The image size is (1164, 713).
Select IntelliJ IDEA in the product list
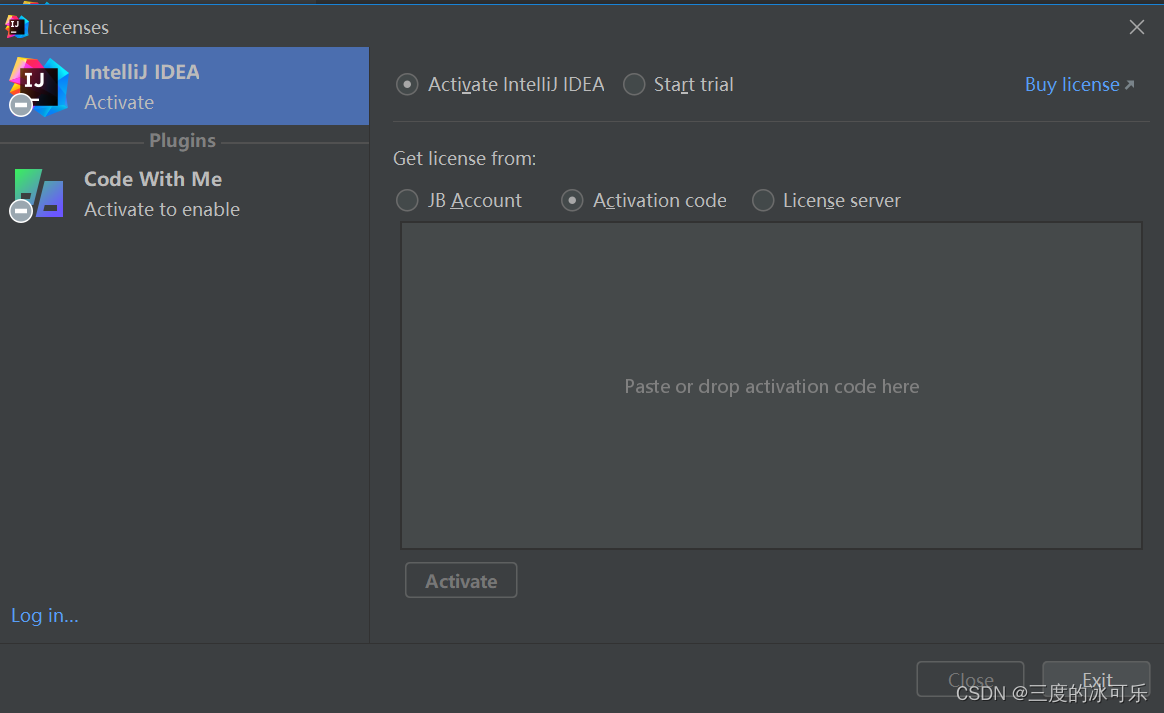[x=184, y=86]
